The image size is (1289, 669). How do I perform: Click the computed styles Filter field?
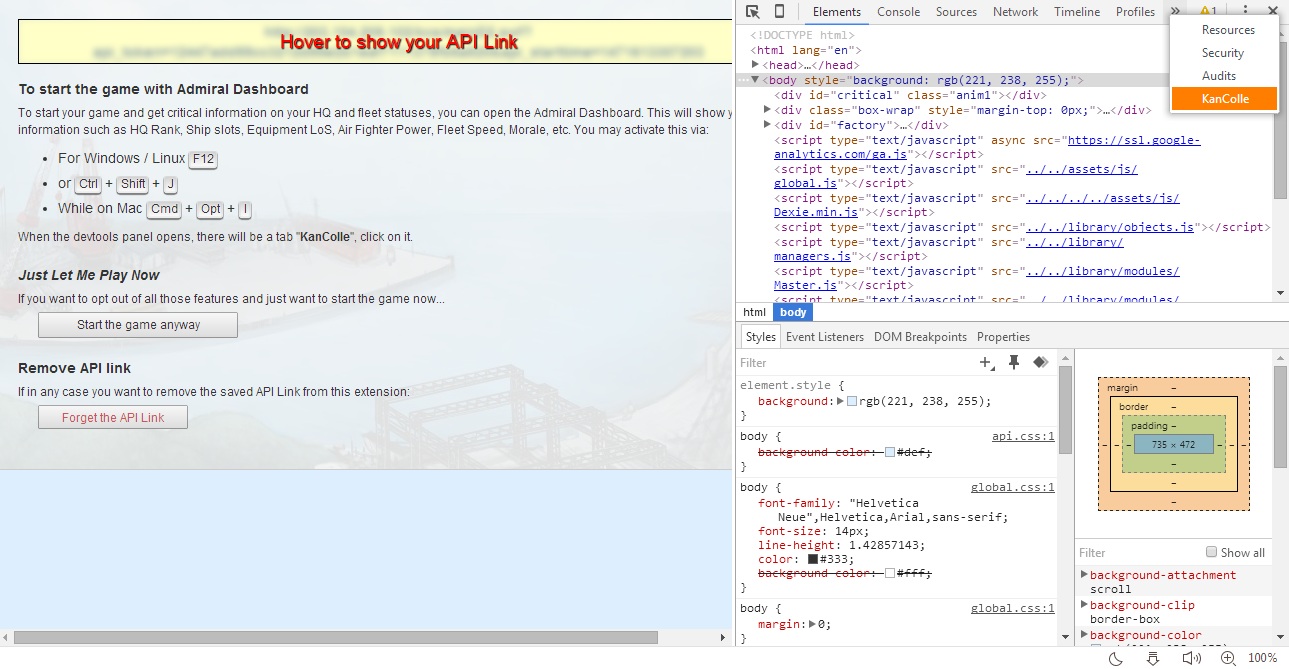click(x=1140, y=552)
